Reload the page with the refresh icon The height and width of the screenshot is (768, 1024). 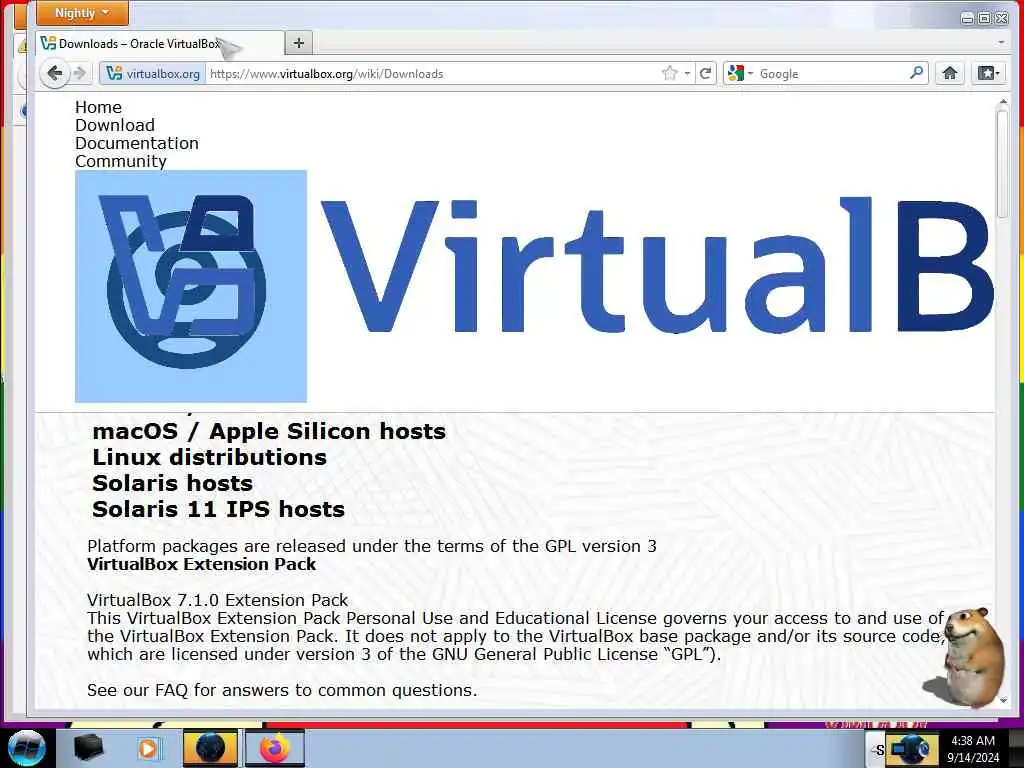pos(705,73)
